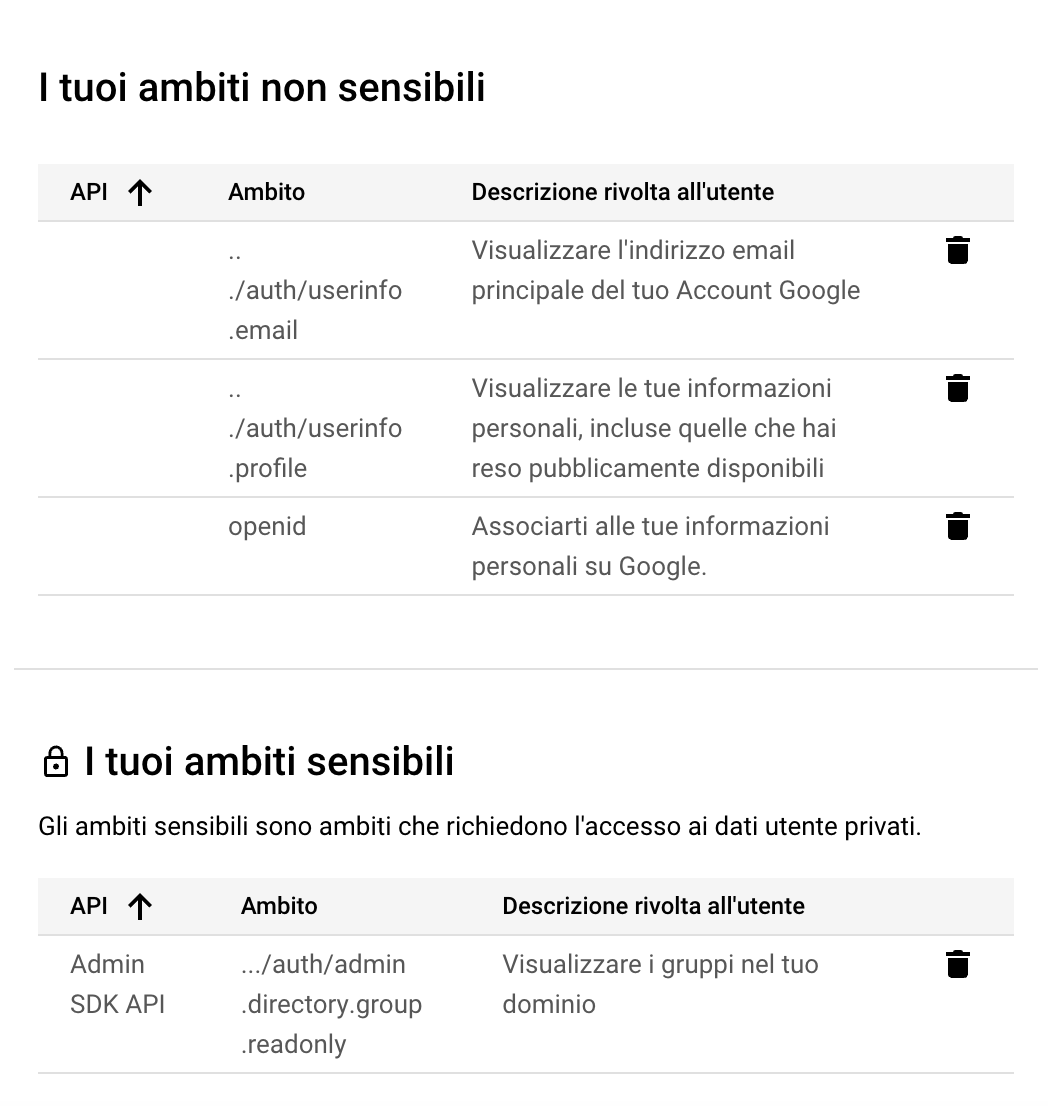
Task: Click the 'I tuoi ambiti non sensibili' heading
Action: 262,88
